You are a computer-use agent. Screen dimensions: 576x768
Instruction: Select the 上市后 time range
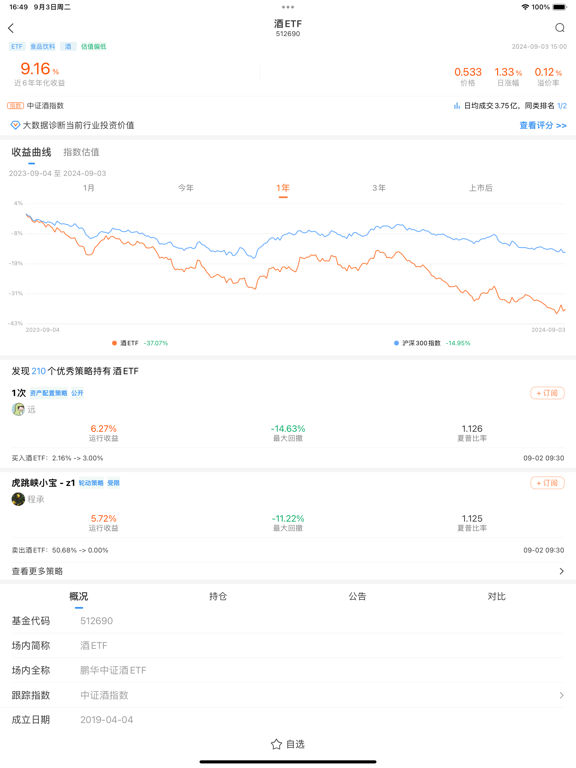point(480,188)
